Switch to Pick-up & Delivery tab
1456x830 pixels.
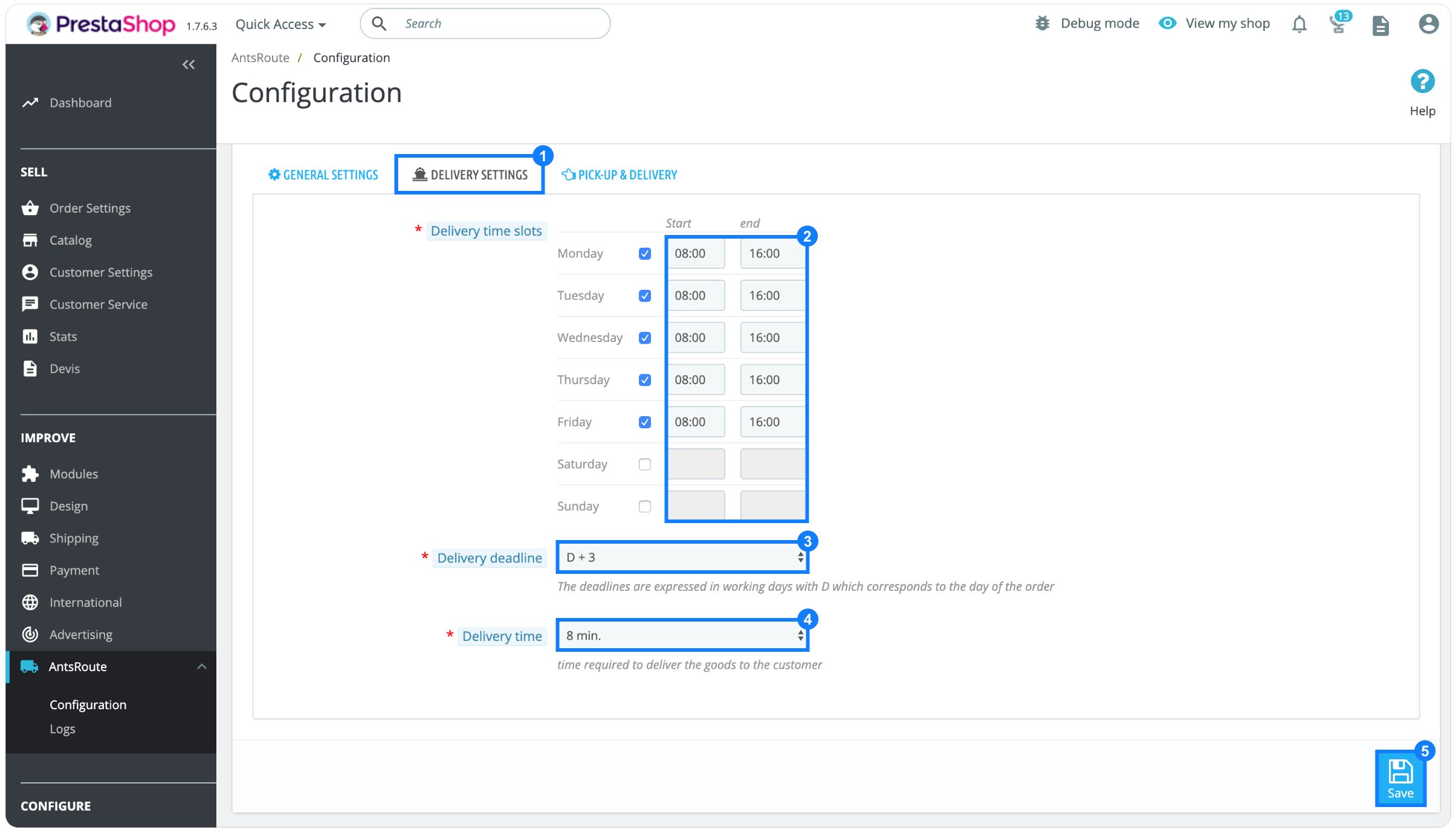point(620,175)
